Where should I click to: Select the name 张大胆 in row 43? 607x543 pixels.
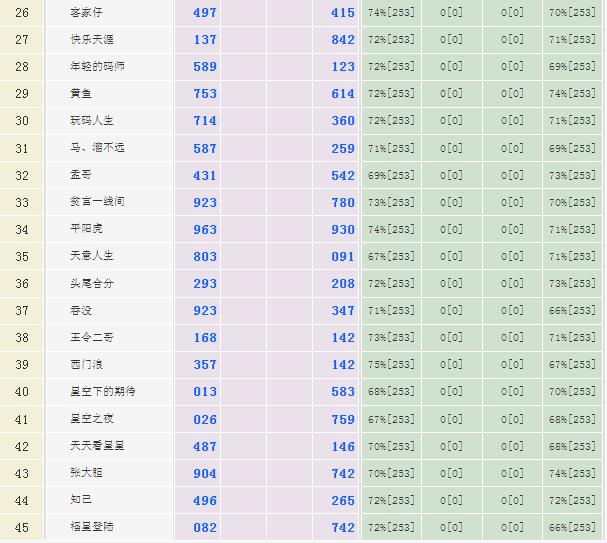85,472
